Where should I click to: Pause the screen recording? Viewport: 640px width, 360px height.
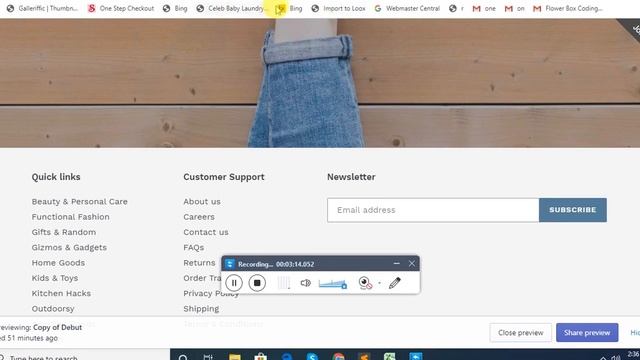(x=234, y=282)
